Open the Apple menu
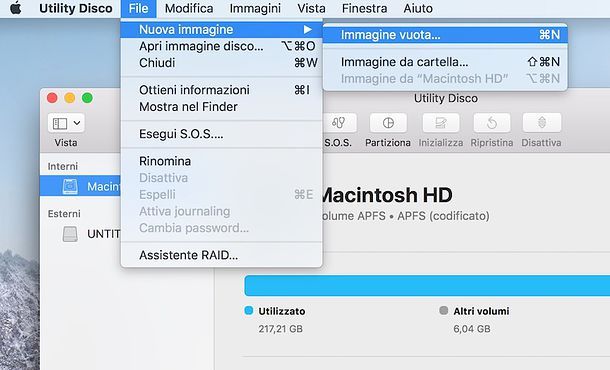This screenshot has width=610, height=370. 16,8
